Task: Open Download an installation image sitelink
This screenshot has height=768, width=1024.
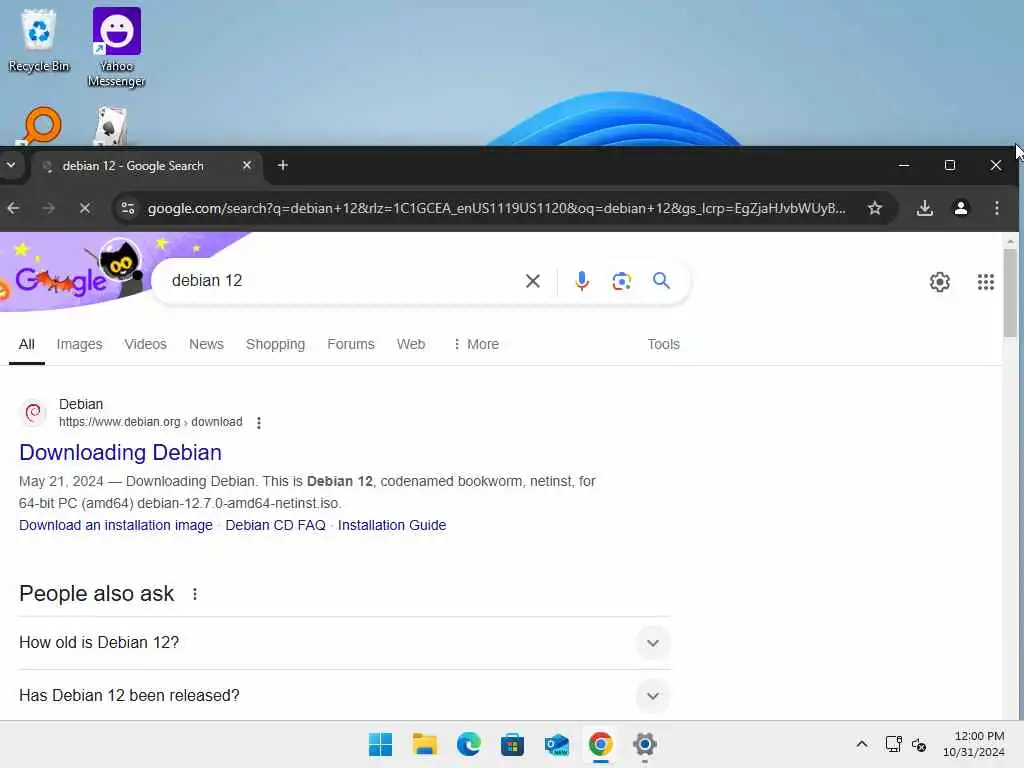Action: 116,526
